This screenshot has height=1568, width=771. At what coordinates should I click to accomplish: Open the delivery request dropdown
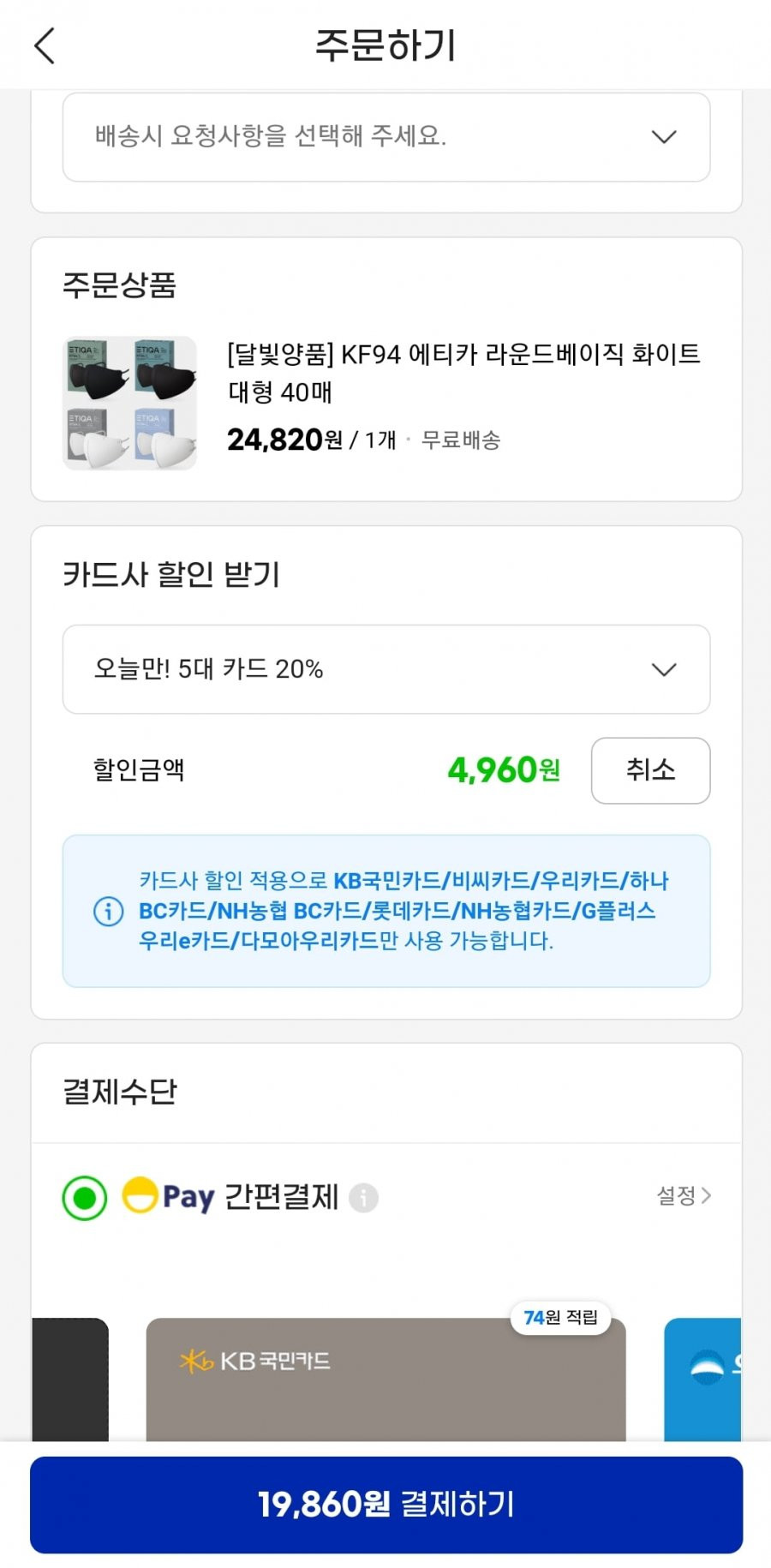click(386, 137)
